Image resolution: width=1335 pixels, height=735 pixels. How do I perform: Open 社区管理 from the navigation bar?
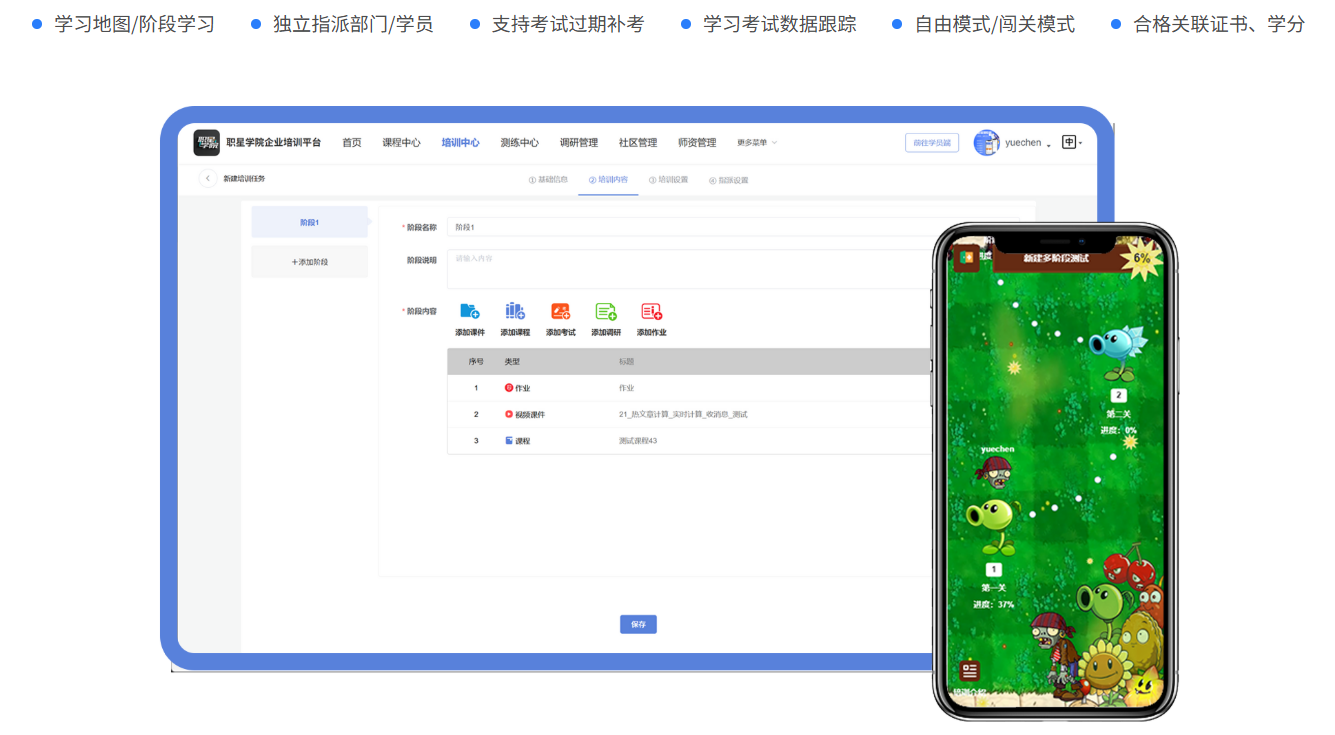(x=638, y=143)
